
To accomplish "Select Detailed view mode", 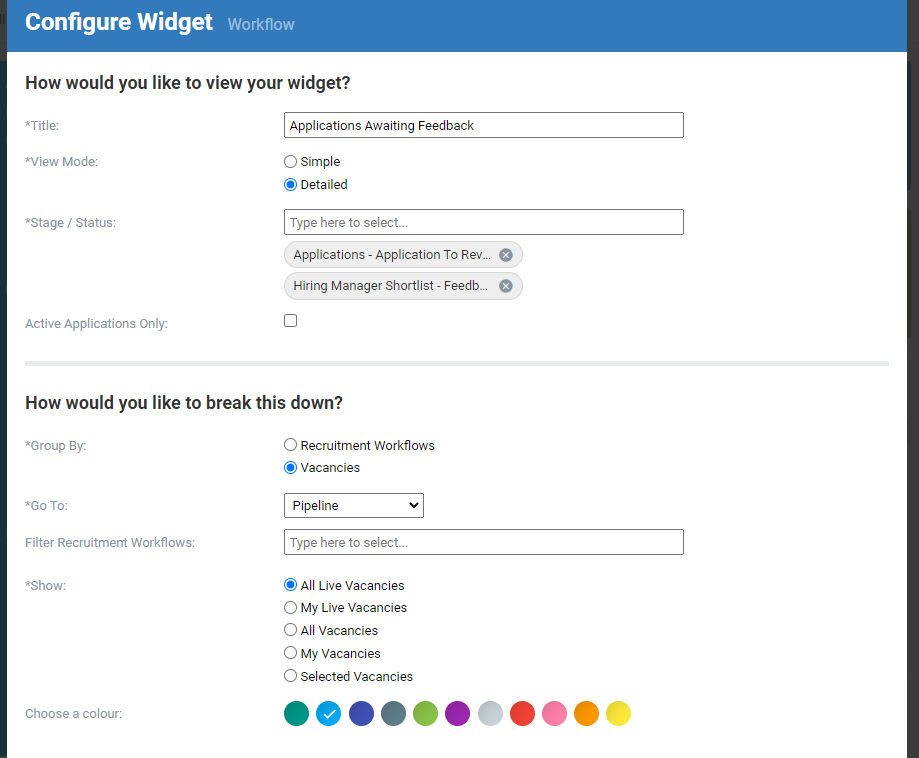I will 290,185.
